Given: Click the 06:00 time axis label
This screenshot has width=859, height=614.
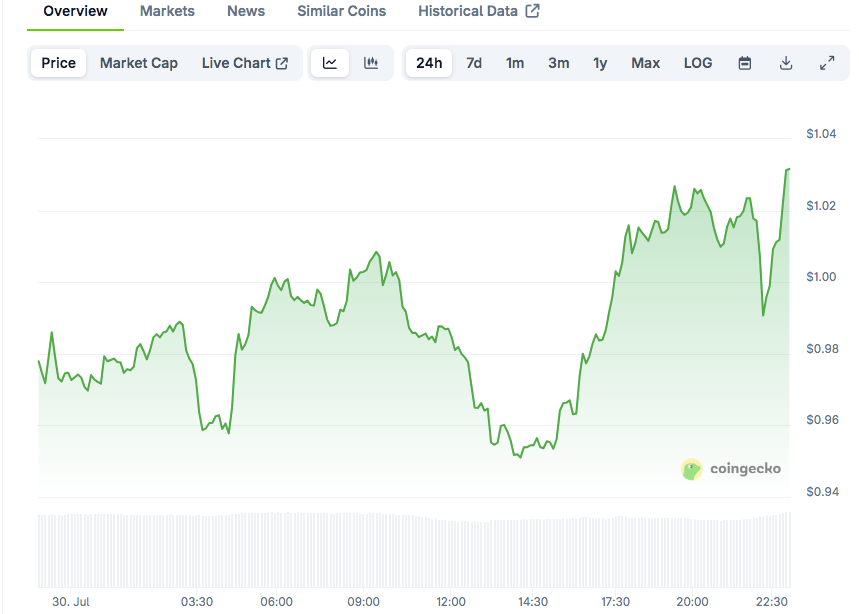Looking at the screenshot, I should click(276, 601).
